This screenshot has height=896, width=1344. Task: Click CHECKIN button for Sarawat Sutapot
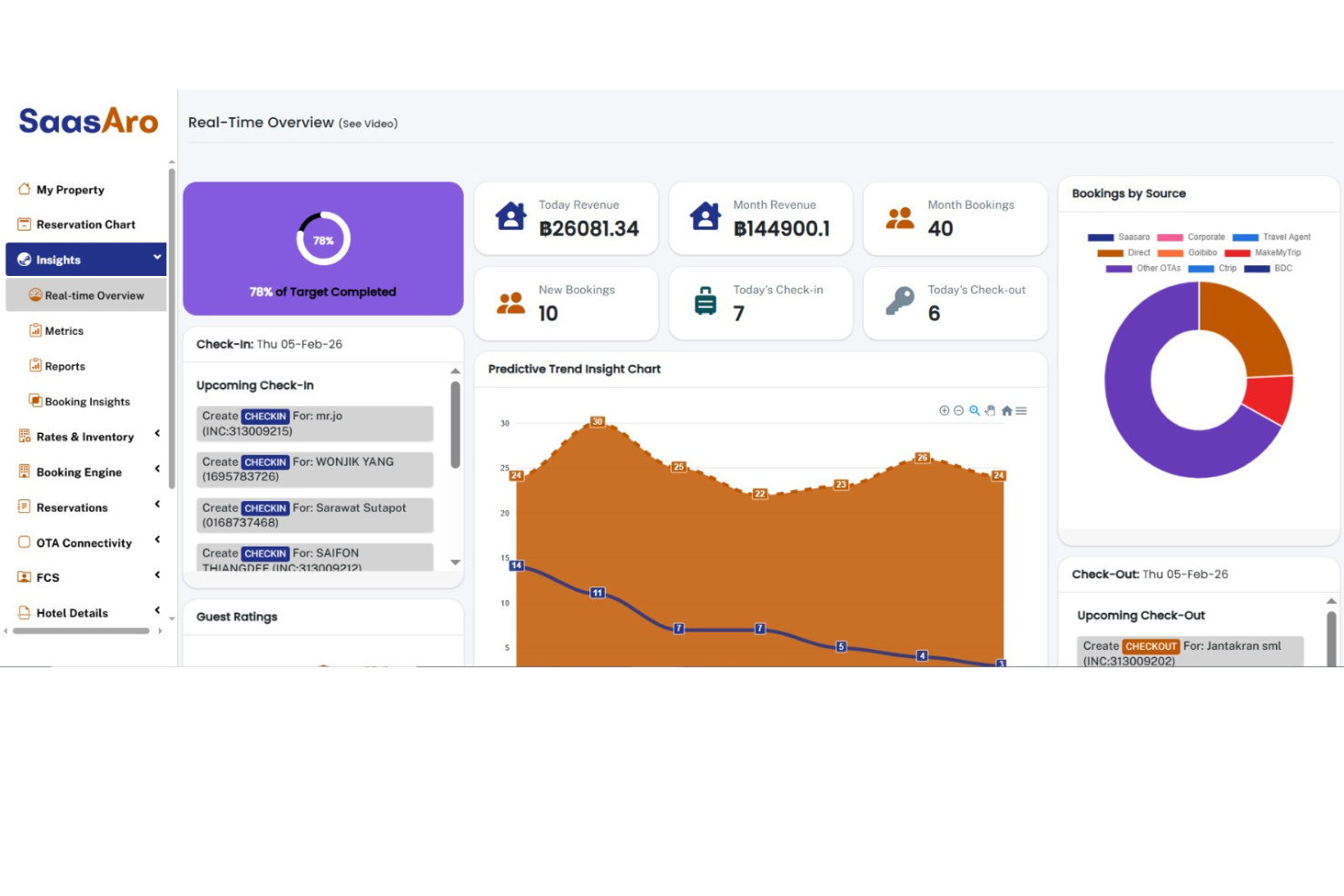[x=265, y=508]
